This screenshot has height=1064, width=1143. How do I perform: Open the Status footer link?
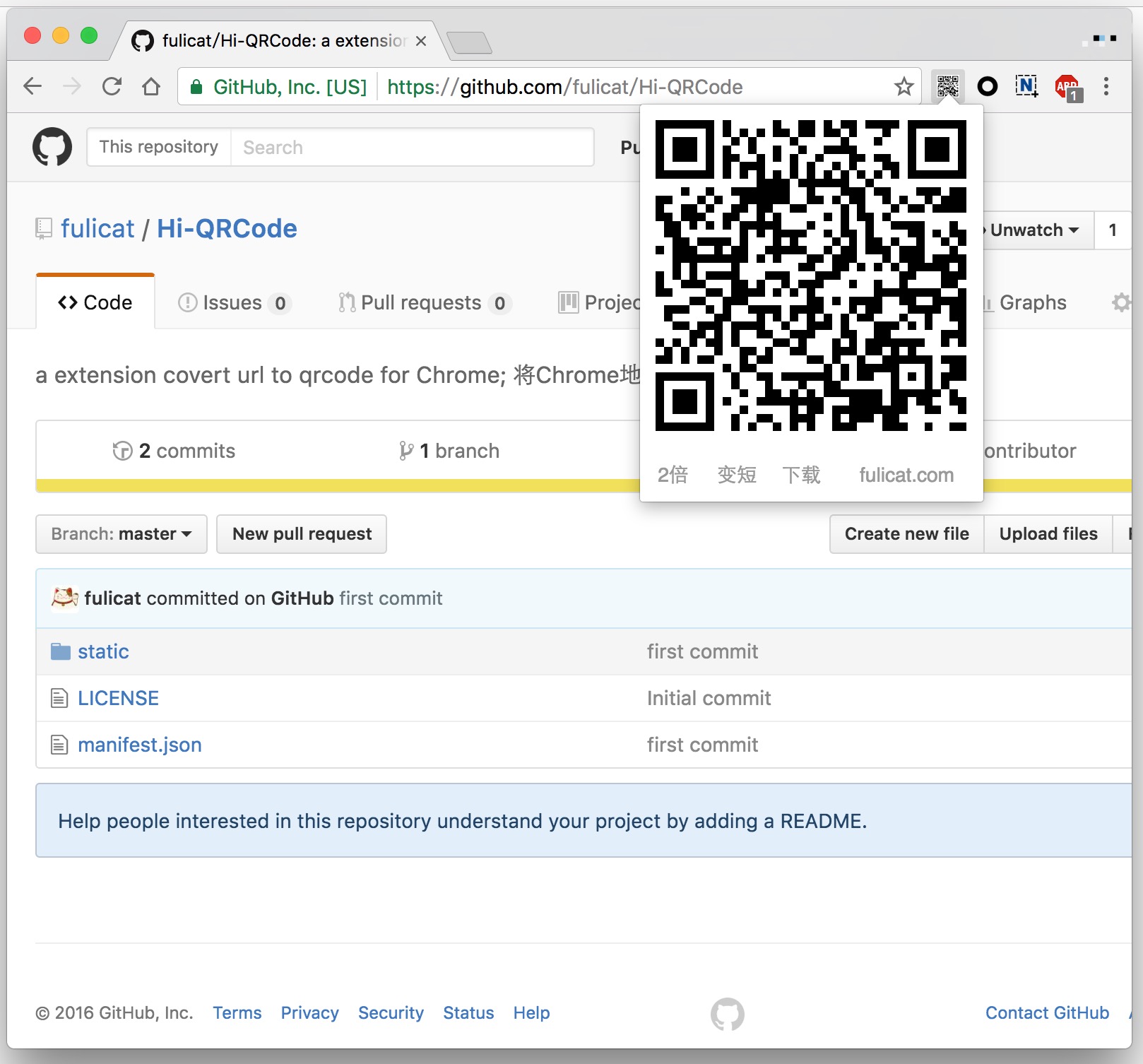468,1013
